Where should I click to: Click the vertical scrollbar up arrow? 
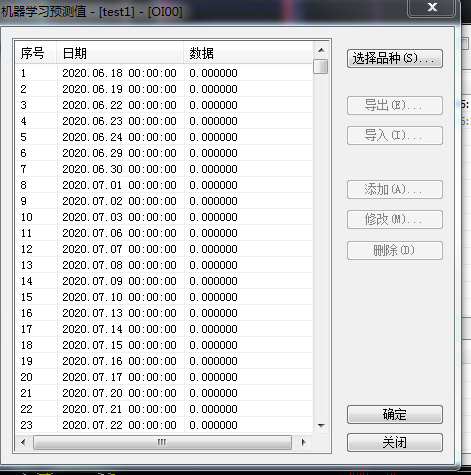click(321, 50)
